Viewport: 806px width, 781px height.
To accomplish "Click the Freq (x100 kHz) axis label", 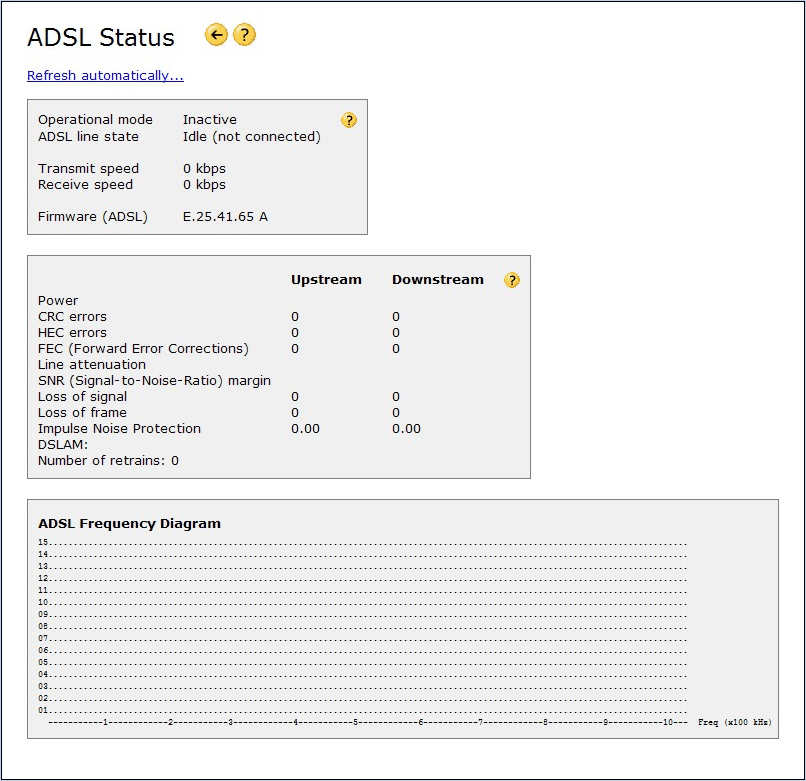I will click(734, 722).
